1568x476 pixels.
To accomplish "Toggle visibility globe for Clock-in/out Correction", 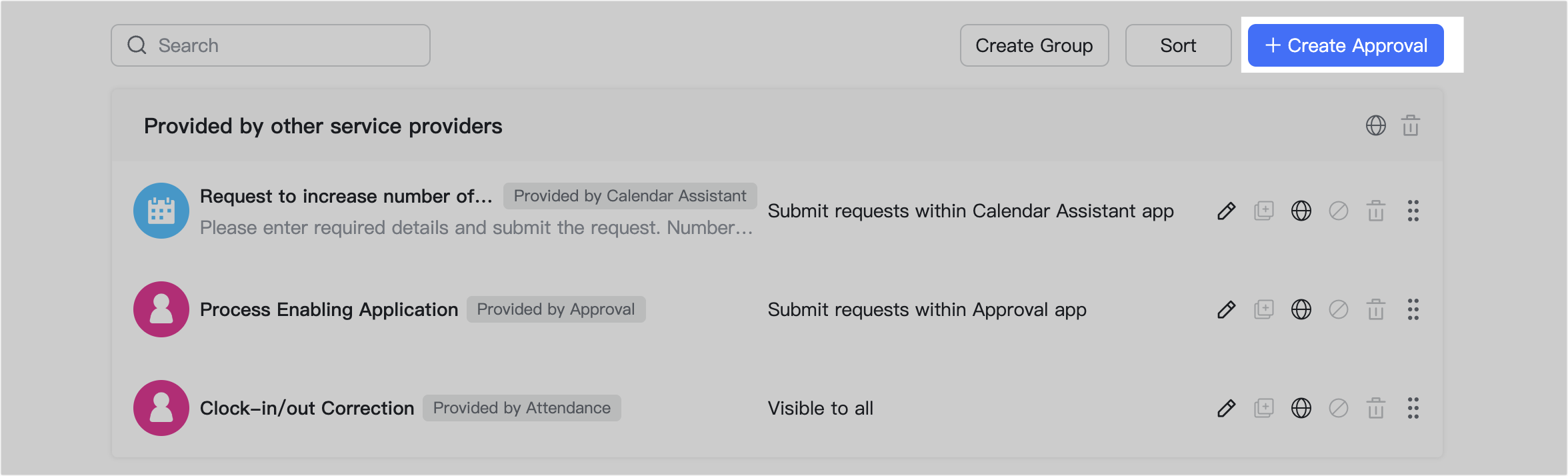I will point(1301,408).
